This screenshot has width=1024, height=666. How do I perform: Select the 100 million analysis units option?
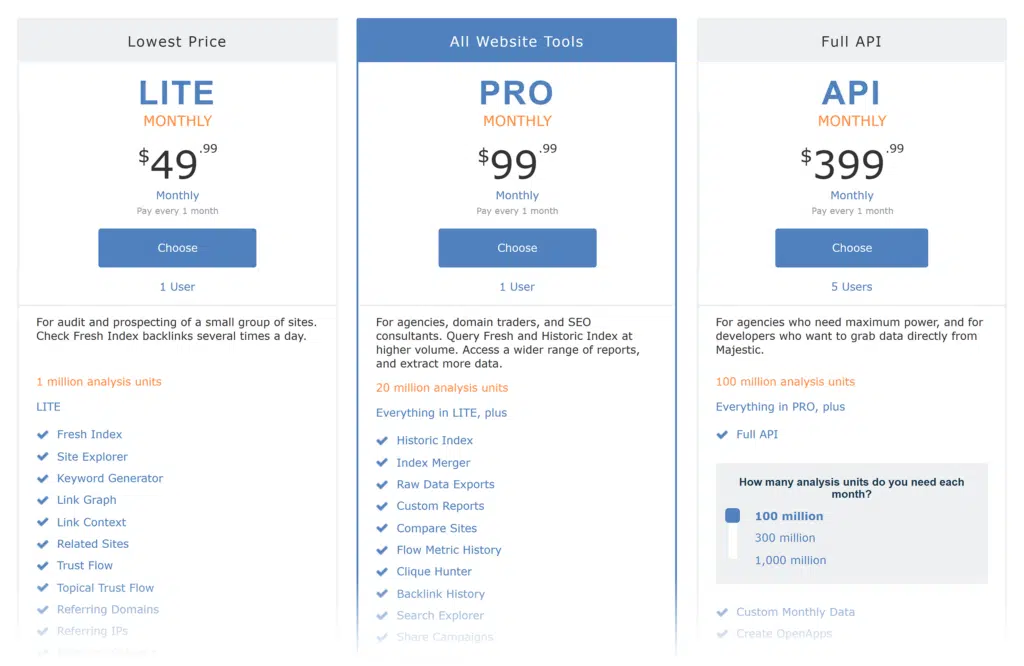pos(789,516)
